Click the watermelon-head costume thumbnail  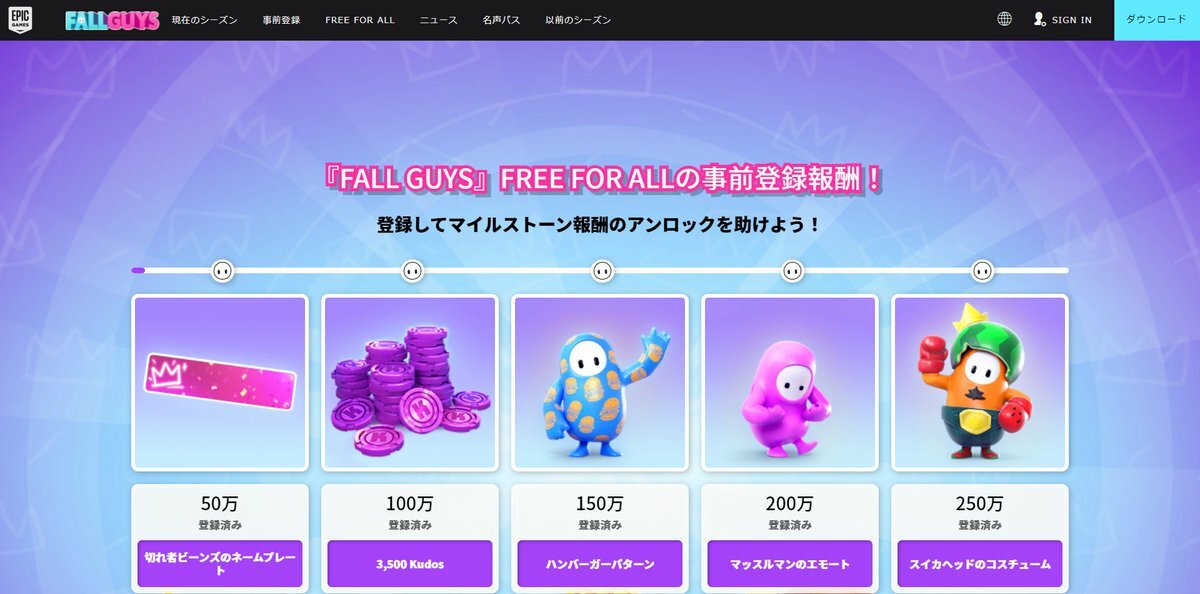point(980,383)
